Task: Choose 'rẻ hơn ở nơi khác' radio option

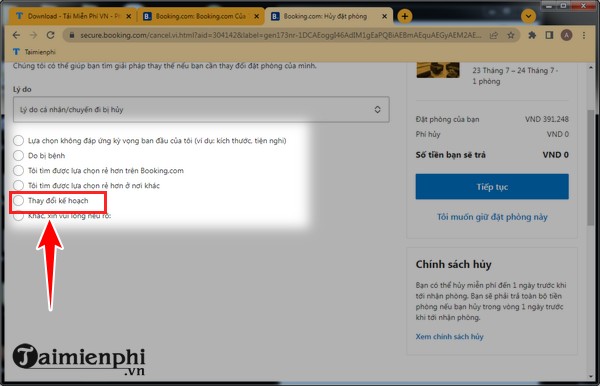Action: click(18, 185)
